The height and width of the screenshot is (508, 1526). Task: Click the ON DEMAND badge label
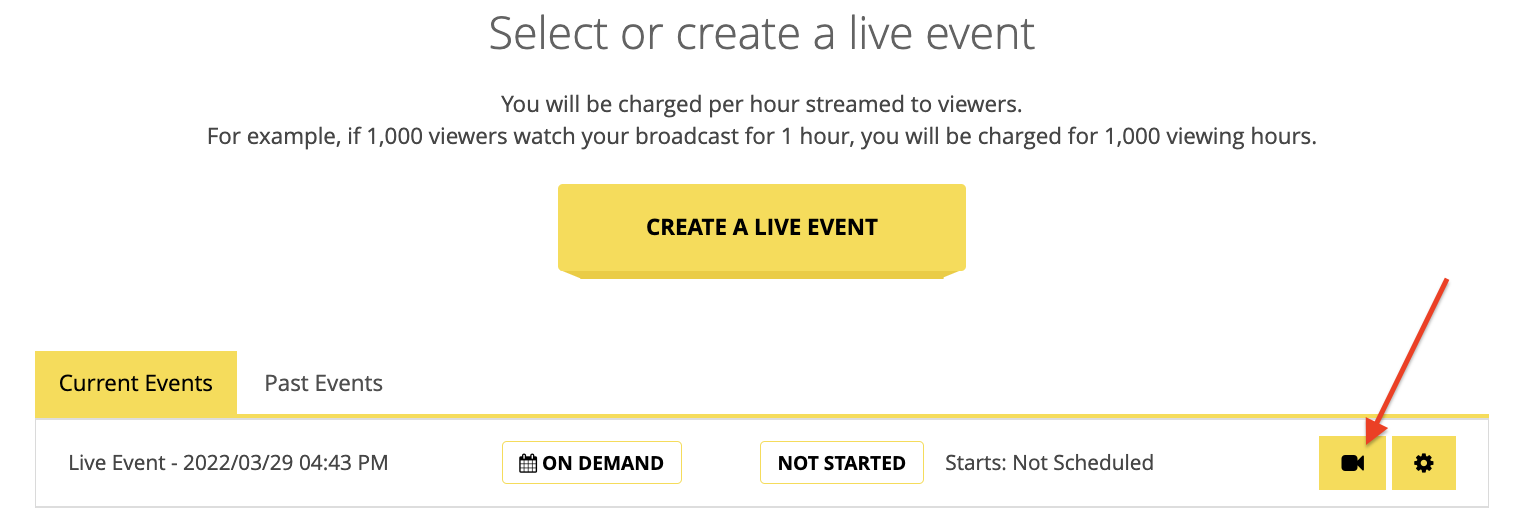coord(592,463)
